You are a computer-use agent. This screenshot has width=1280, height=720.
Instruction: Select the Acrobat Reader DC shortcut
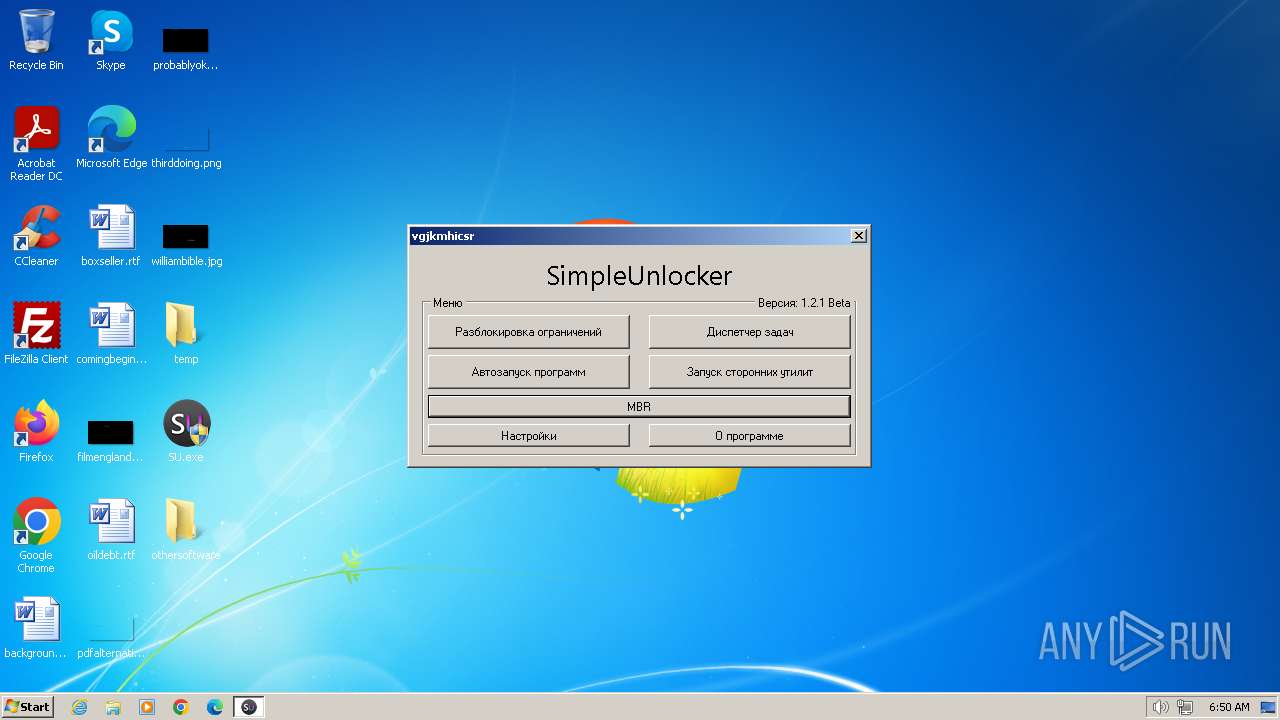coord(36,144)
